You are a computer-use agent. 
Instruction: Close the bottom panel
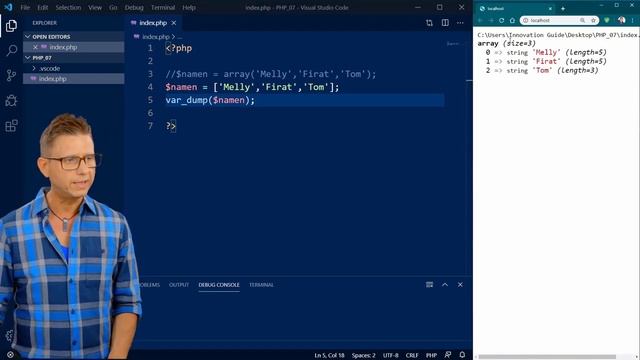point(460,284)
